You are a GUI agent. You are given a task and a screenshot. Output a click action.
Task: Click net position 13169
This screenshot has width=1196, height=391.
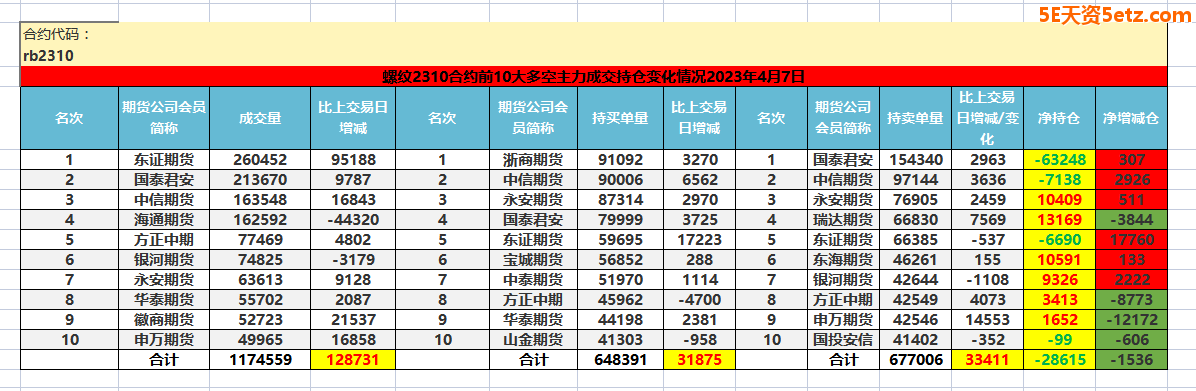1059,220
